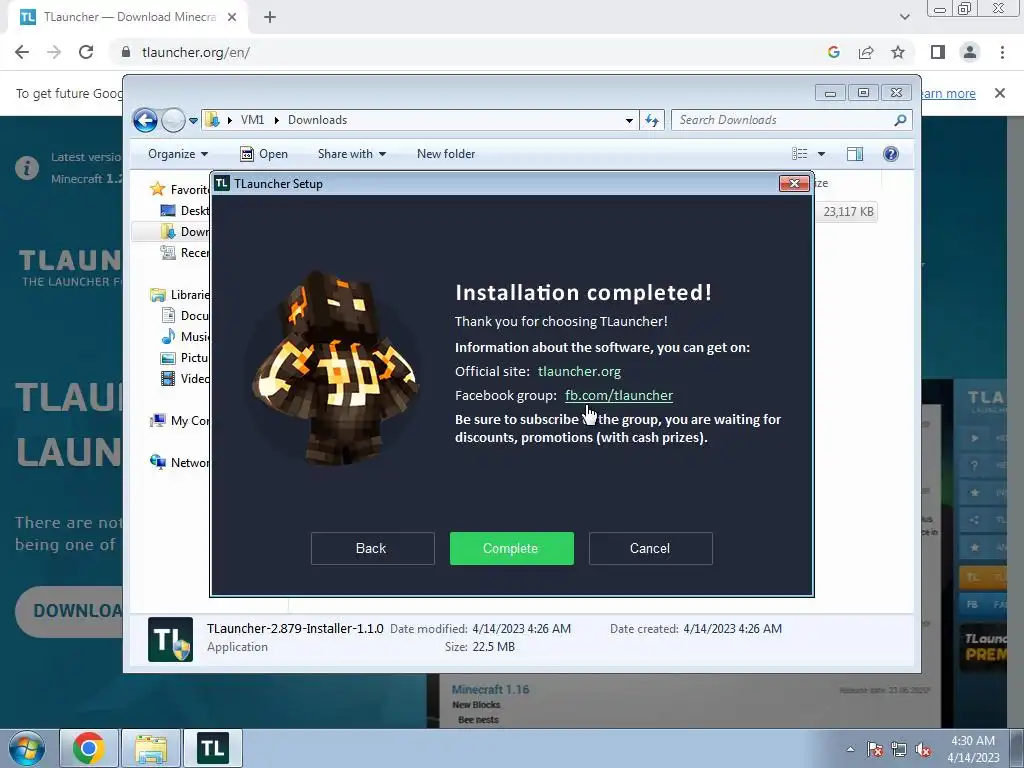Image resolution: width=1024 pixels, height=768 pixels.
Task: Select Documents library in navigation pane
Action: tap(185, 315)
